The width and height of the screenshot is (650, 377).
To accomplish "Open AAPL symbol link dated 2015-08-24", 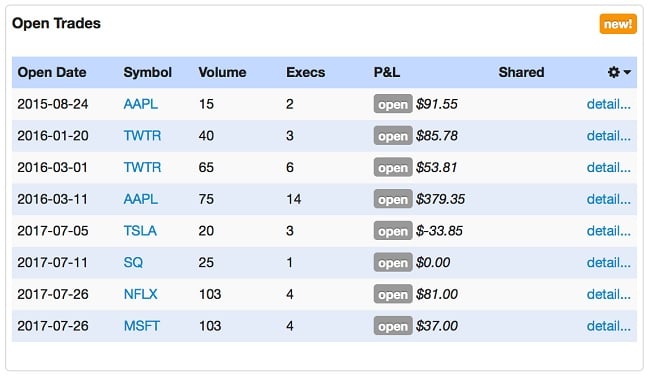I will click(141, 104).
